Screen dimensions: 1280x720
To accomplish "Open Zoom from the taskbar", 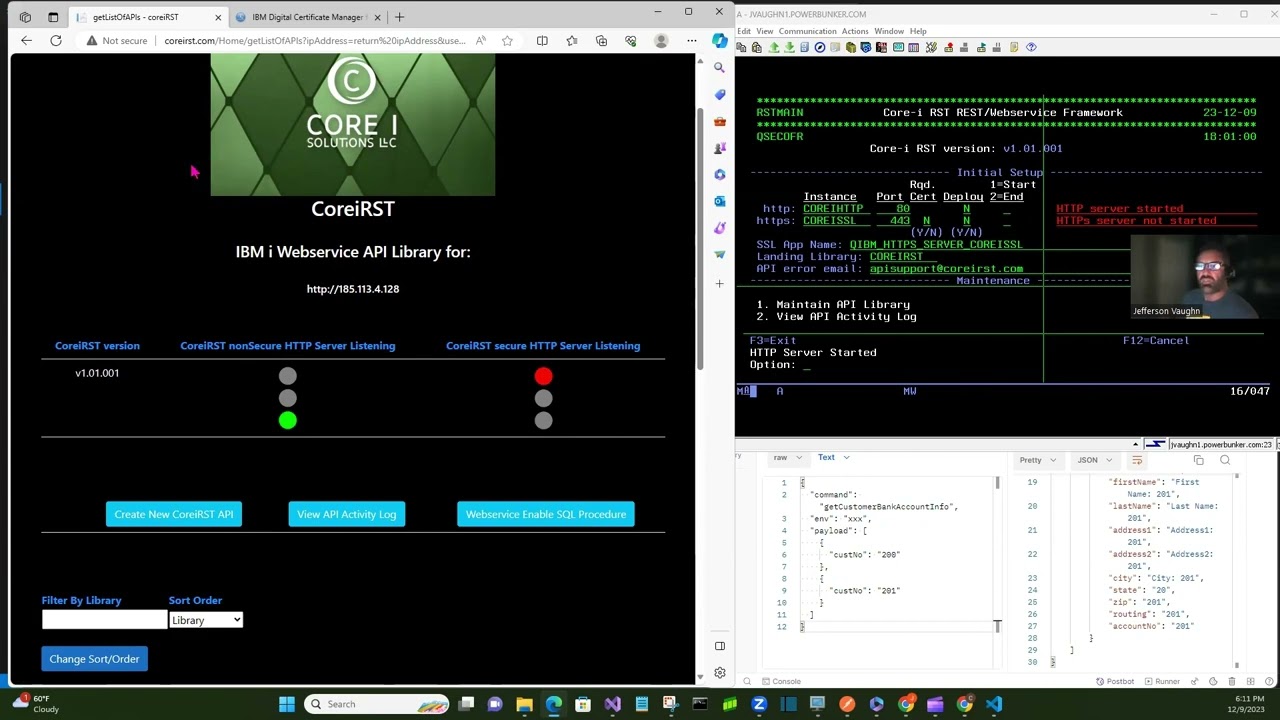I will (x=759, y=704).
